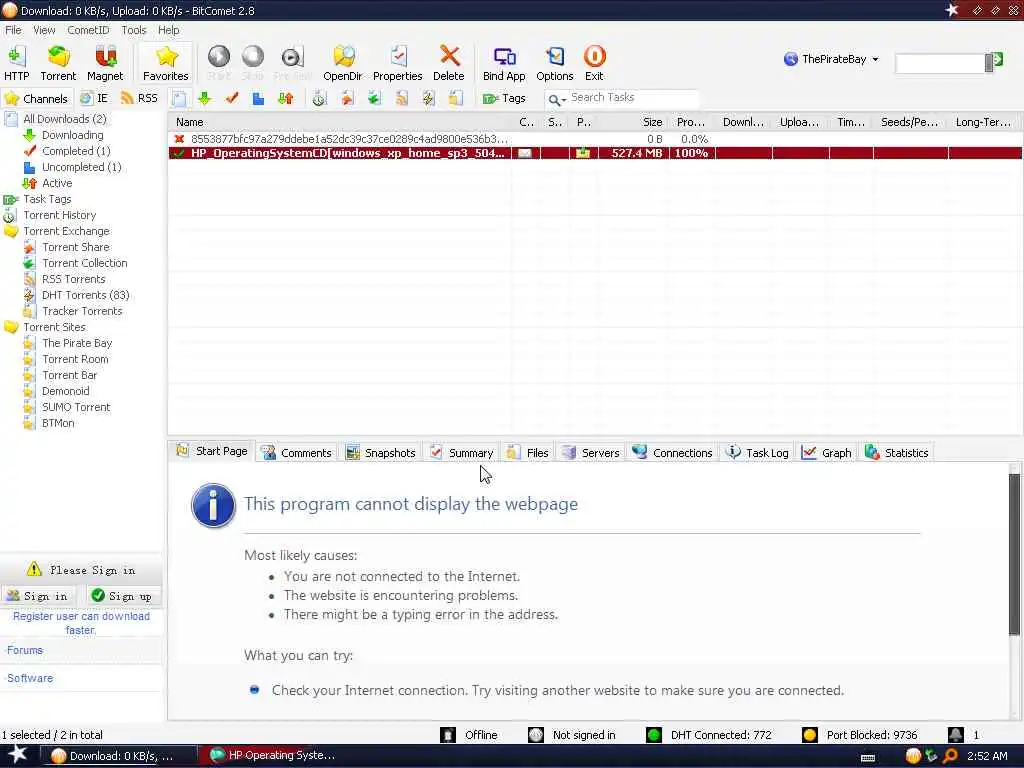Switch to HP Operating System taskbar window

272,756
